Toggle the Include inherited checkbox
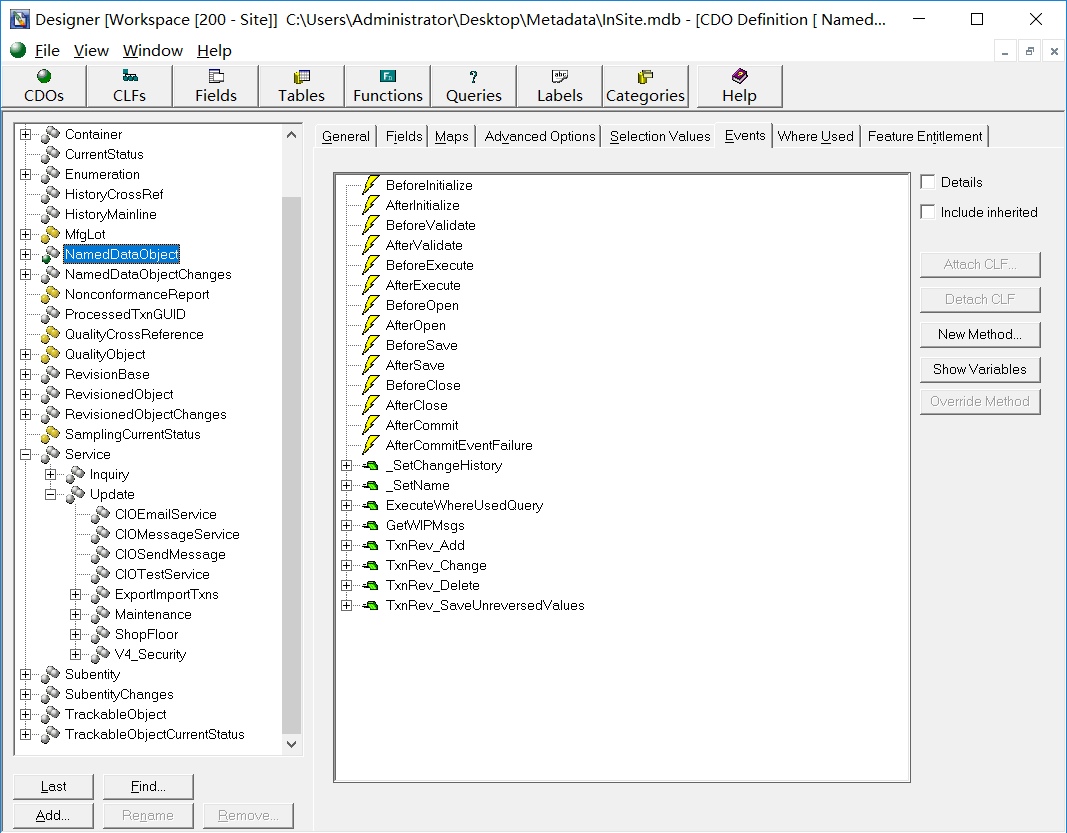1067x833 pixels. coord(928,212)
